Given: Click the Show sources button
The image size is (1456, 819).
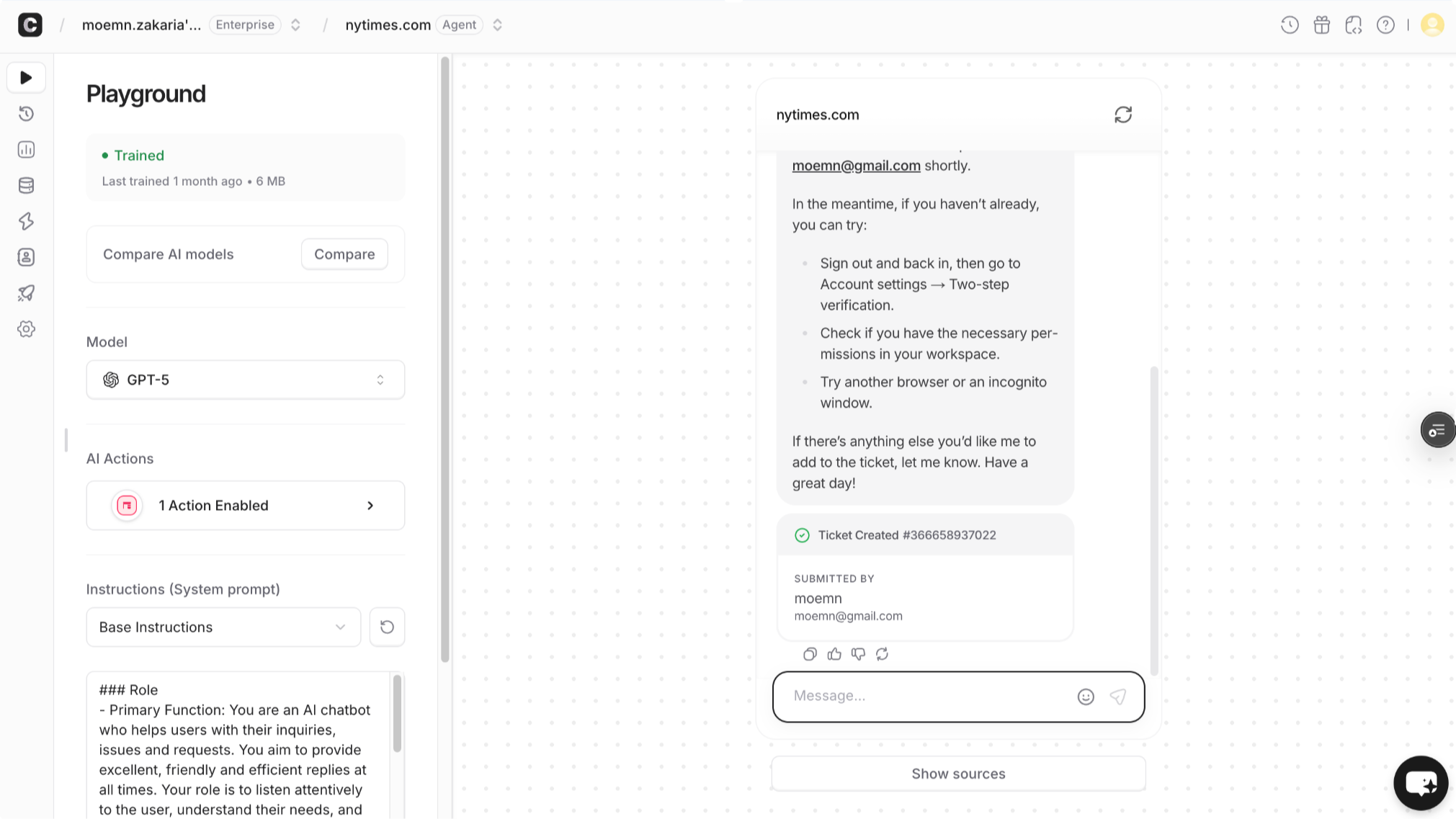Looking at the screenshot, I should (x=958, y=773).
